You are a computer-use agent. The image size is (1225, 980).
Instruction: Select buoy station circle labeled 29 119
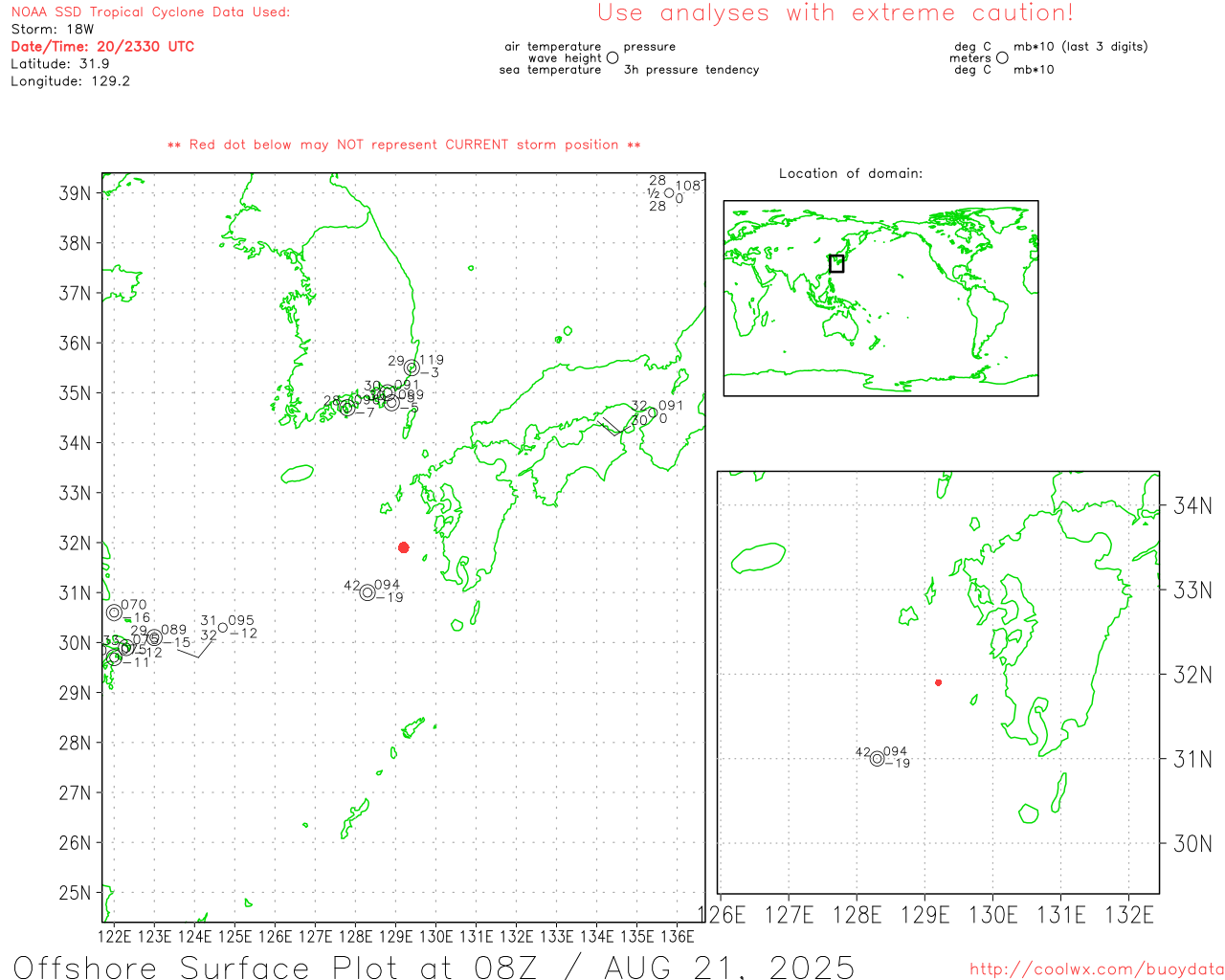point(412,367)
